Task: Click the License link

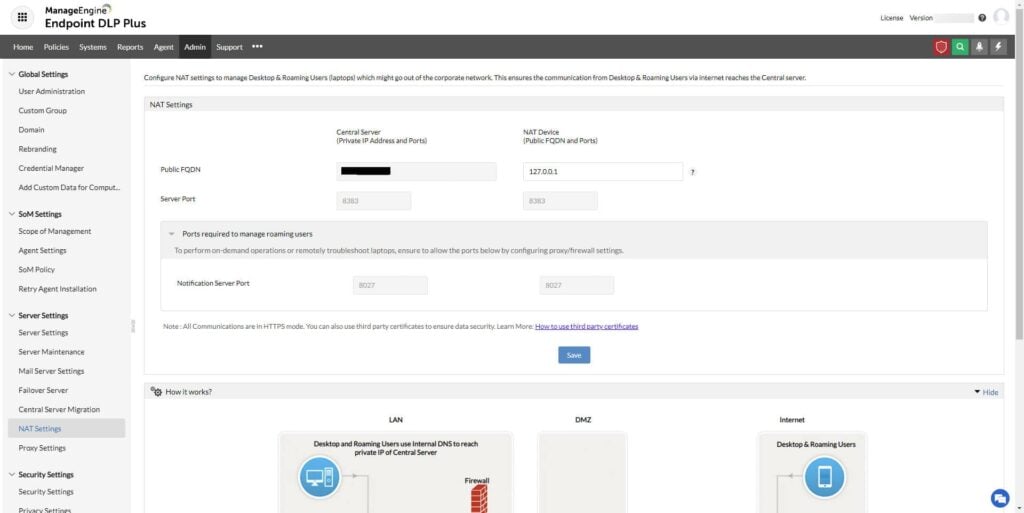Action: coord(891,18)
